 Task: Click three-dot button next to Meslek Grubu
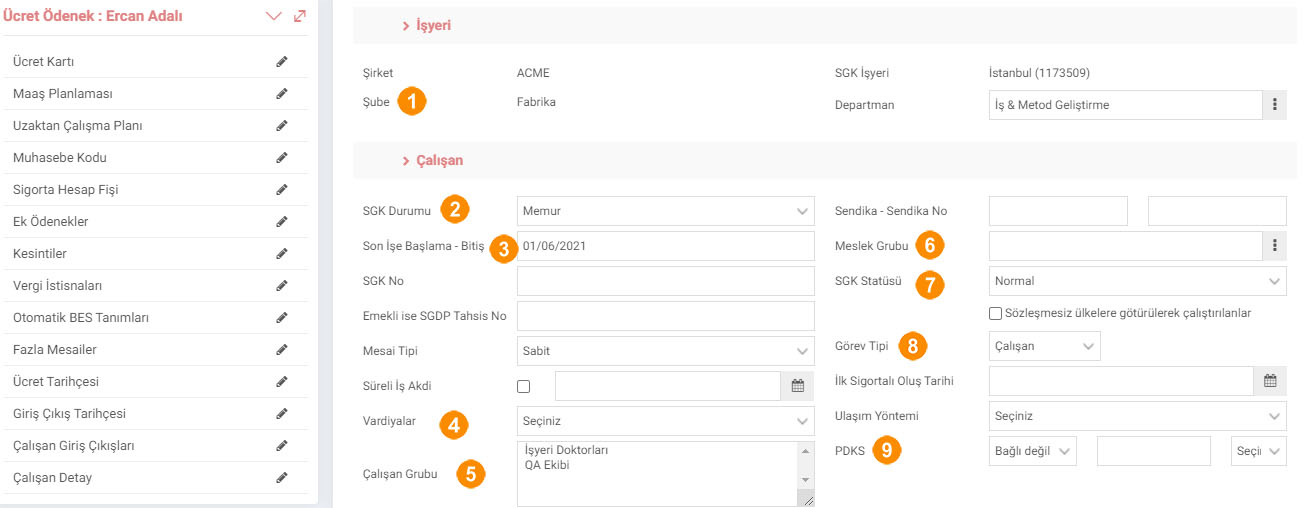(1274, 246)
